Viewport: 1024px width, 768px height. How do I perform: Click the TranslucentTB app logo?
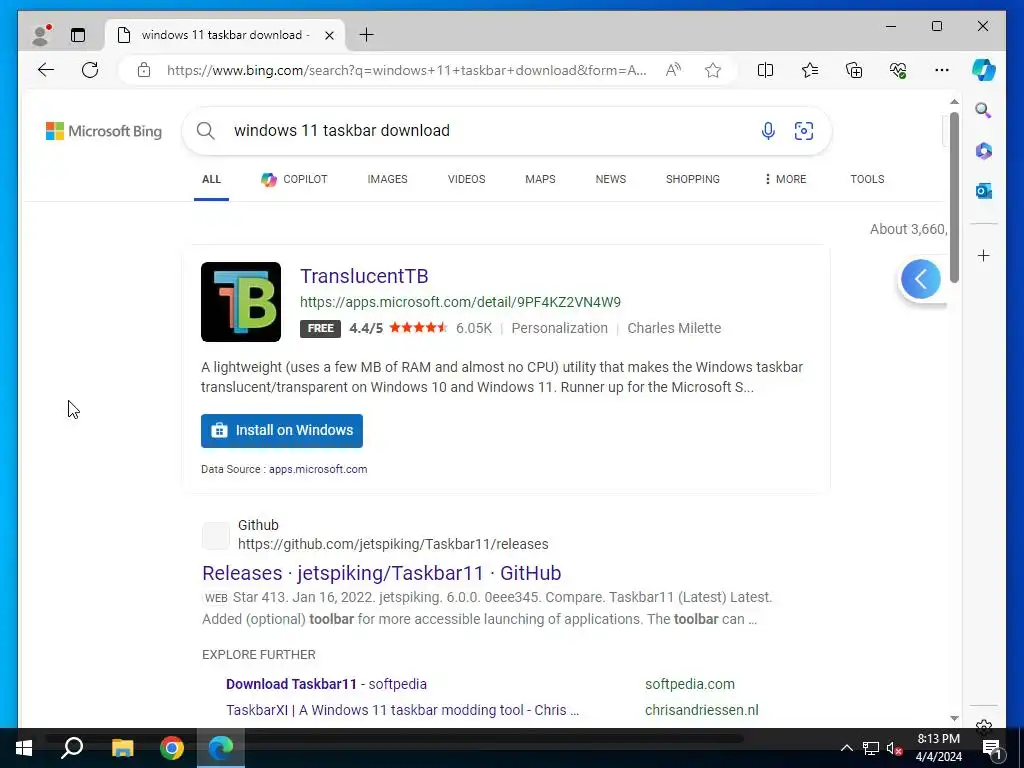coord(241,302)
